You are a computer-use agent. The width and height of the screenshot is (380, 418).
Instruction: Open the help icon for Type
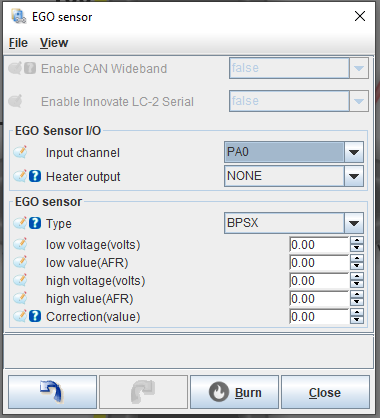point(35,223)
